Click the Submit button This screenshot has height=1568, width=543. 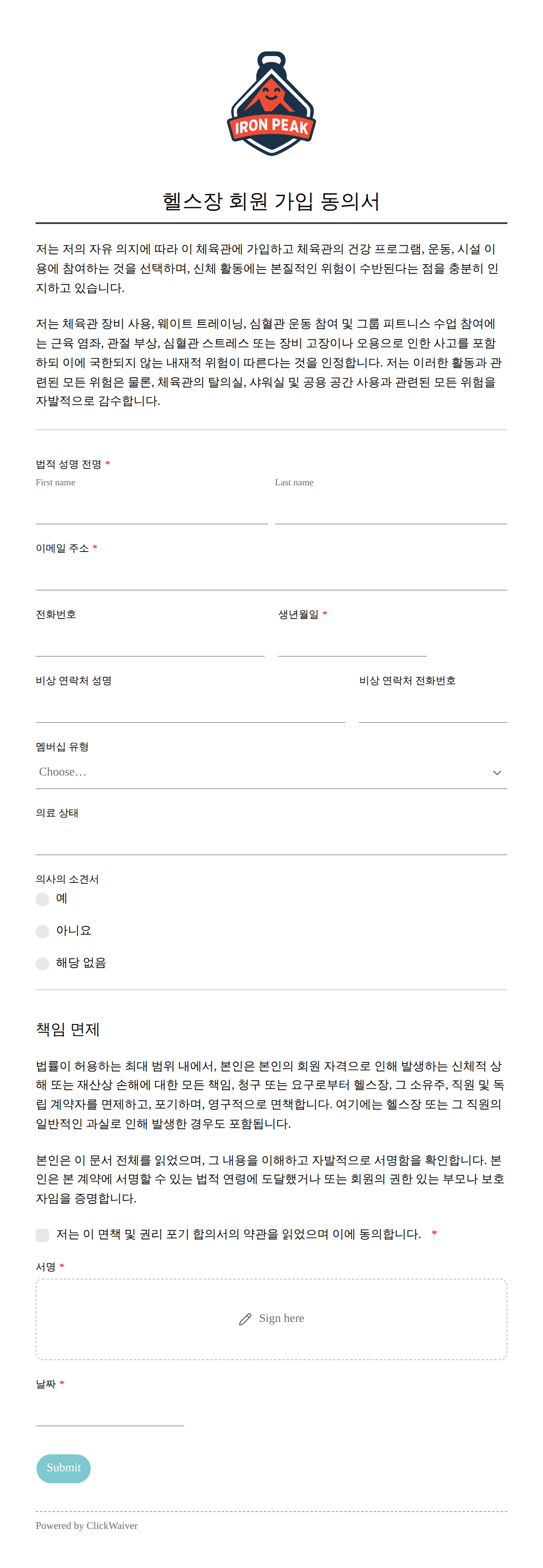(x=63, y=1468)
